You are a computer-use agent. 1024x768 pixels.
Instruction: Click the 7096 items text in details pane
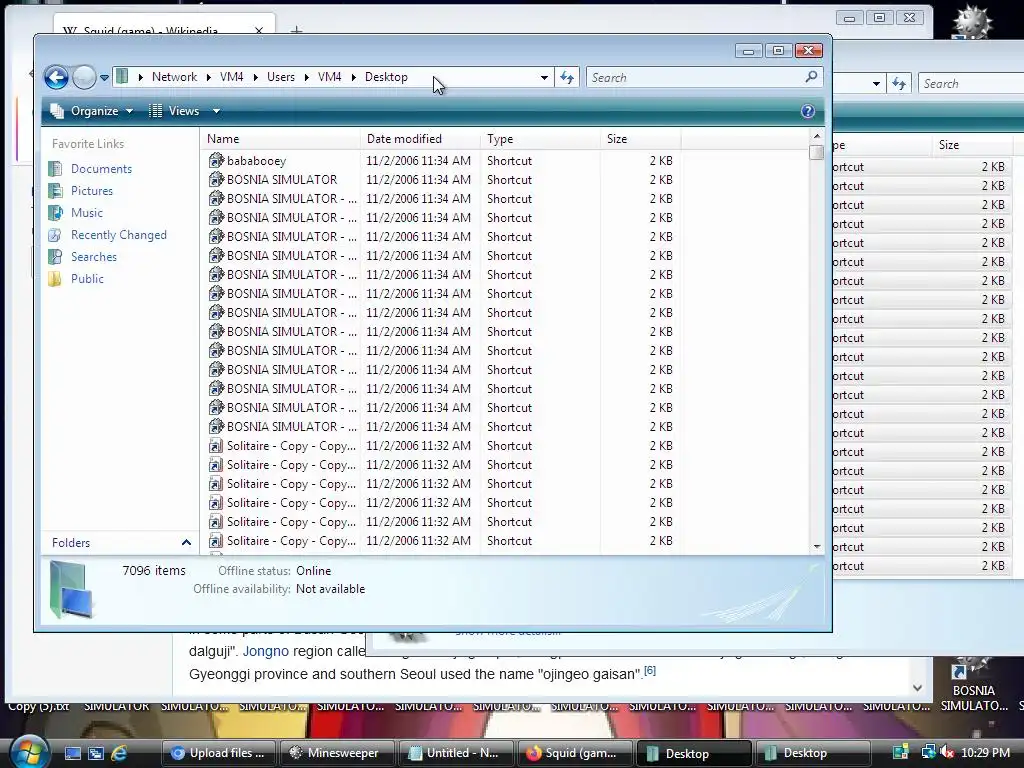click(154, 570)
